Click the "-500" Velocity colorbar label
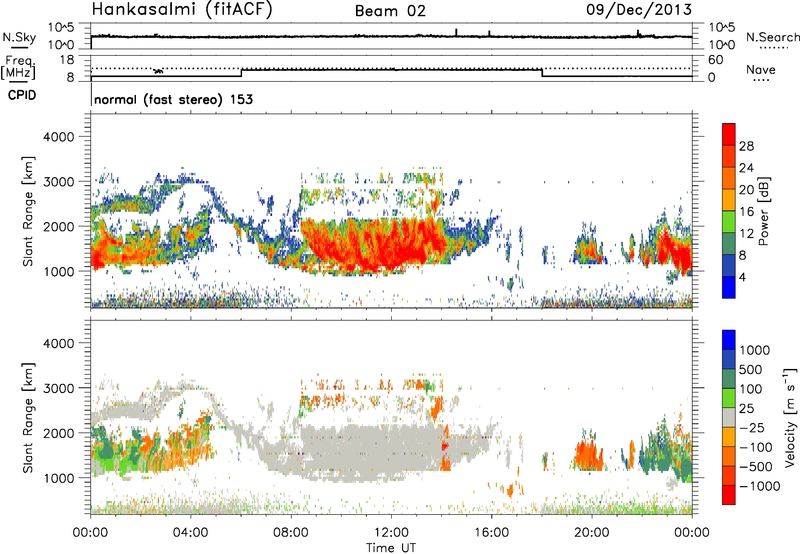 [756, 466]
